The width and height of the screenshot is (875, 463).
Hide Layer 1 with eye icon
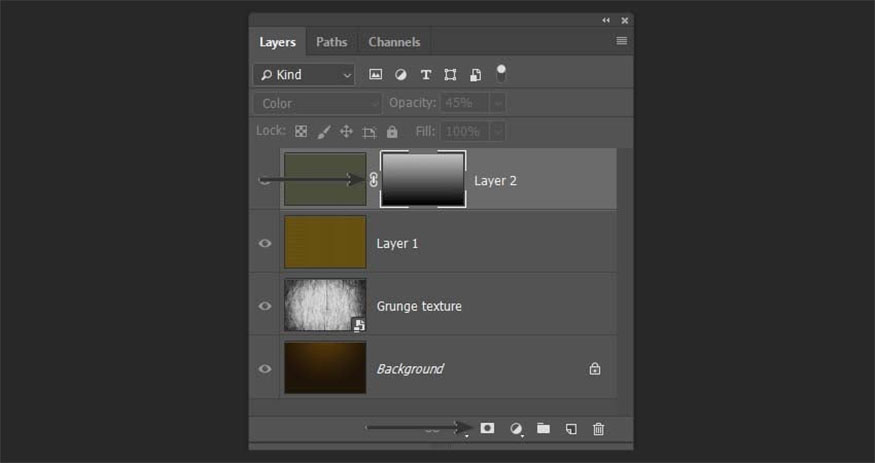(265, 243)
